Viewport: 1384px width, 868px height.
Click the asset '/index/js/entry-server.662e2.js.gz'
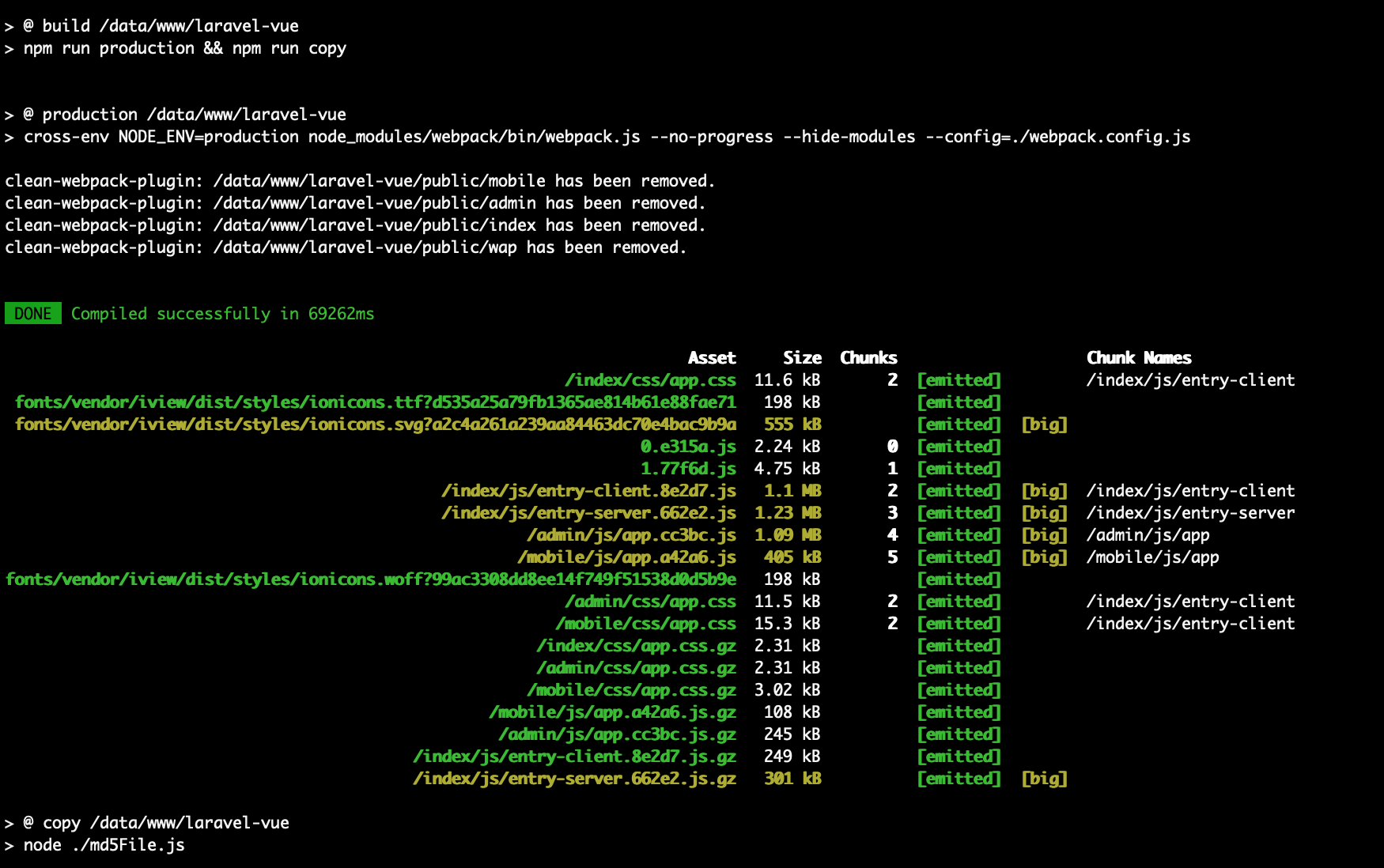pos(574,779)
